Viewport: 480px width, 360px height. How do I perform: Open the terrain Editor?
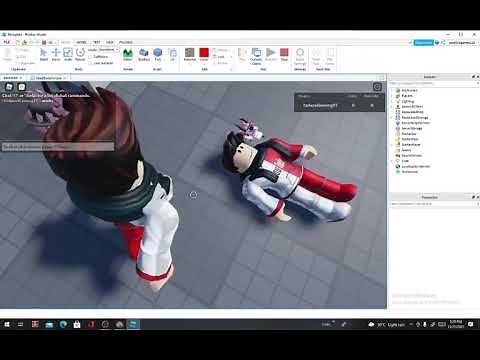[x=128, y=55]
